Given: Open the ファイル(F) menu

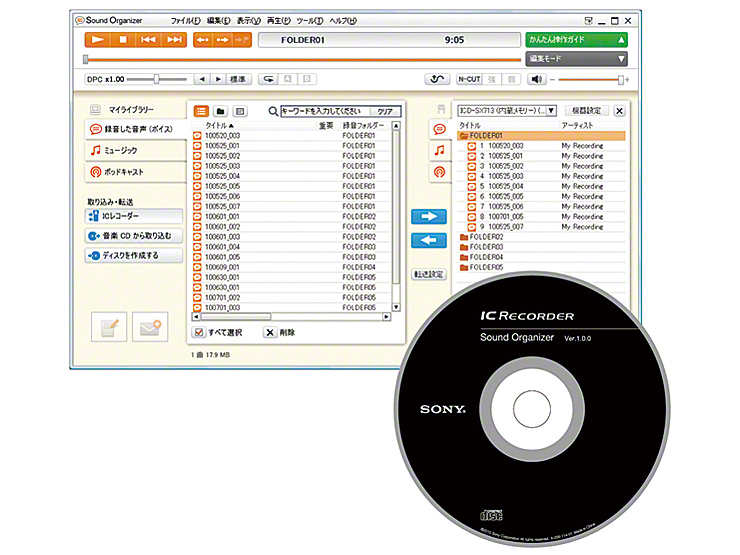Looking at the screenshot, I should [185, 20].
